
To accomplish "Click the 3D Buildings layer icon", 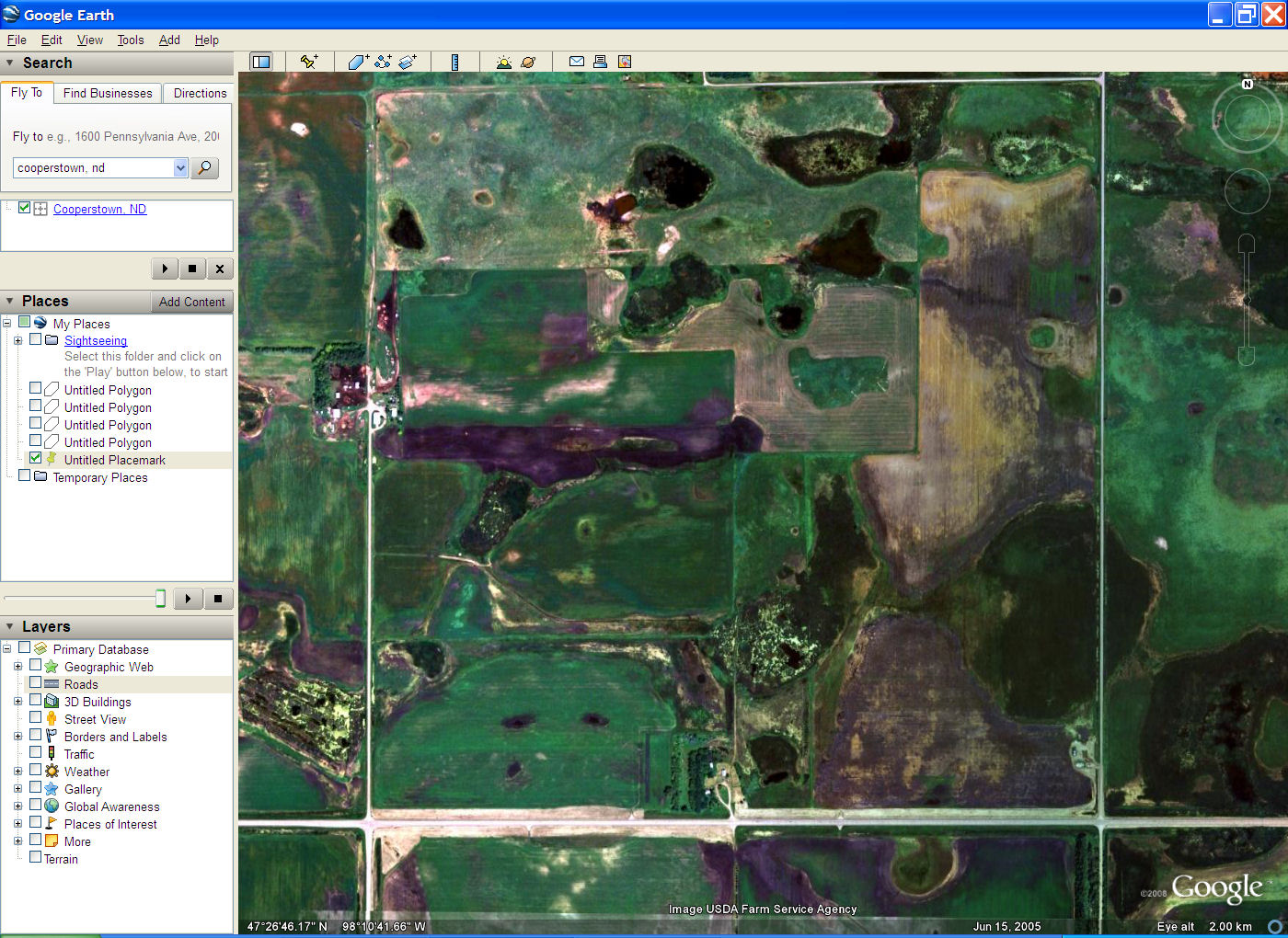I will pyautogui.click(x=52, y=702).
